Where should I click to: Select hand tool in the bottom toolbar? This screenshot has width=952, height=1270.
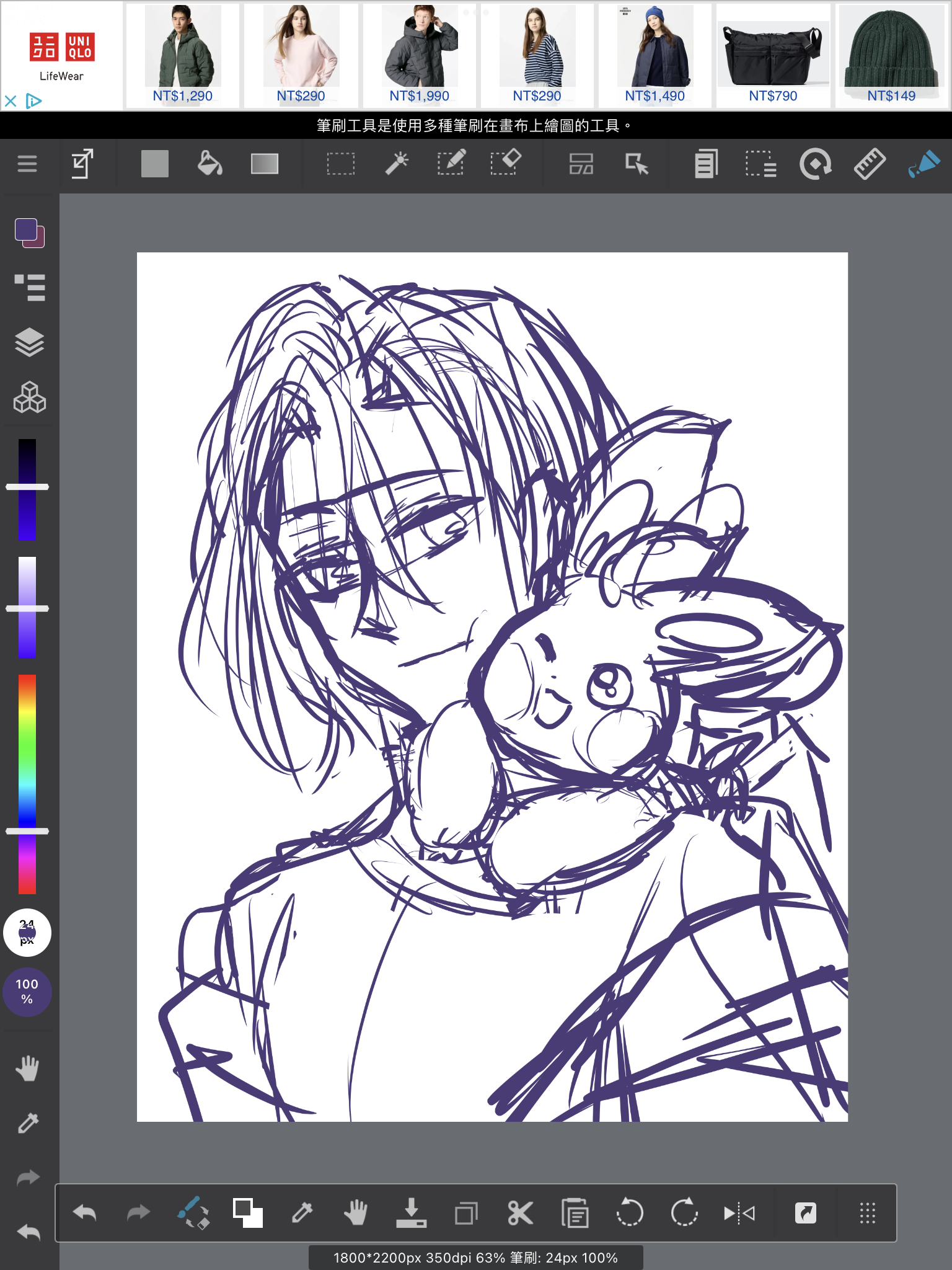click(356, 1213)
